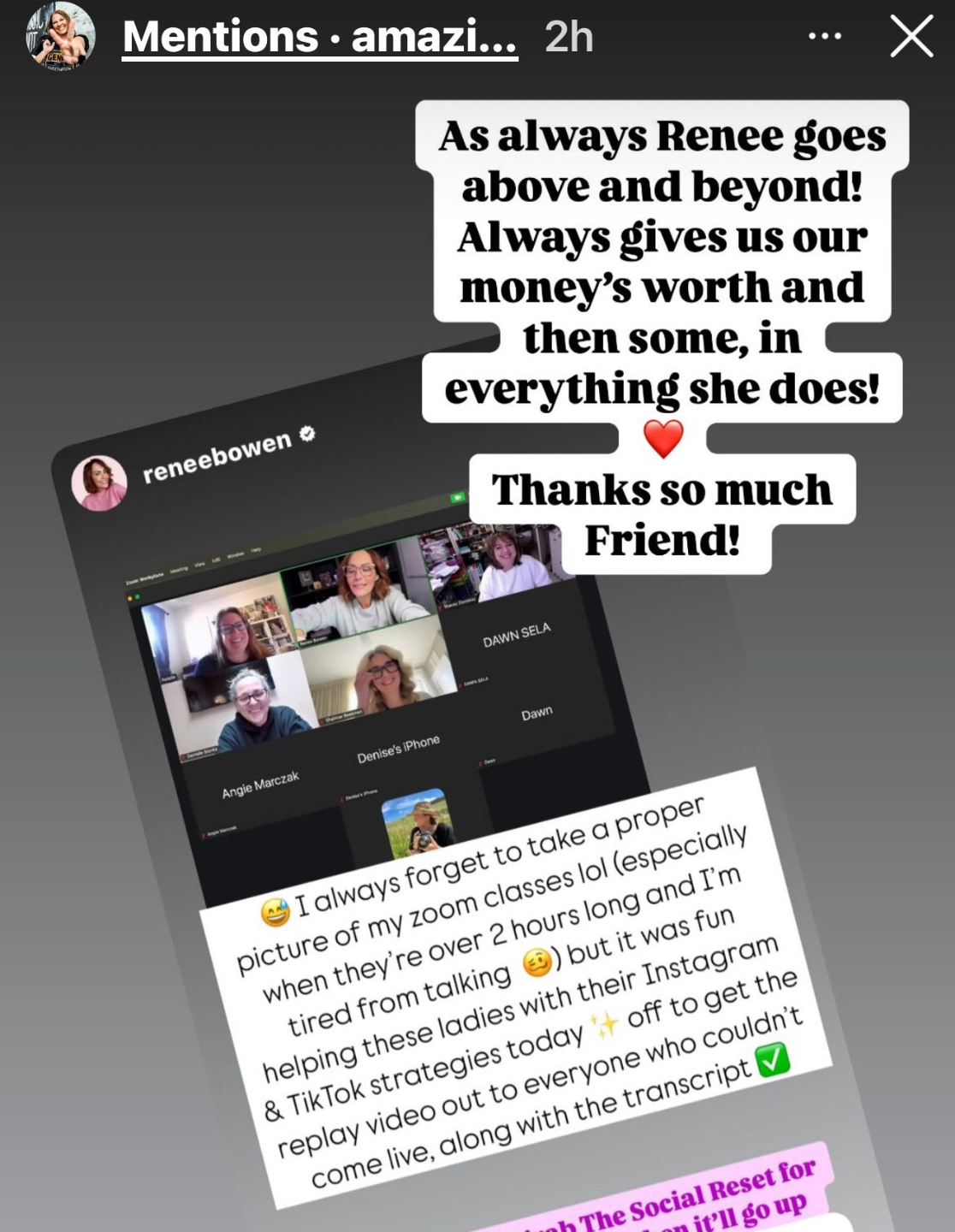Open the story poster's profile avatar
955x1232 pixels.
tap(60, 37)
